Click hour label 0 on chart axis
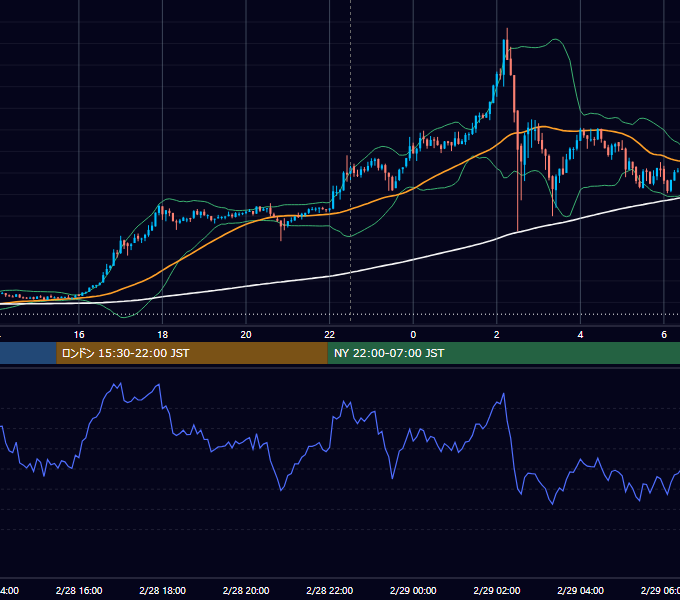680x600 pixels. click(x=413, y=335)
